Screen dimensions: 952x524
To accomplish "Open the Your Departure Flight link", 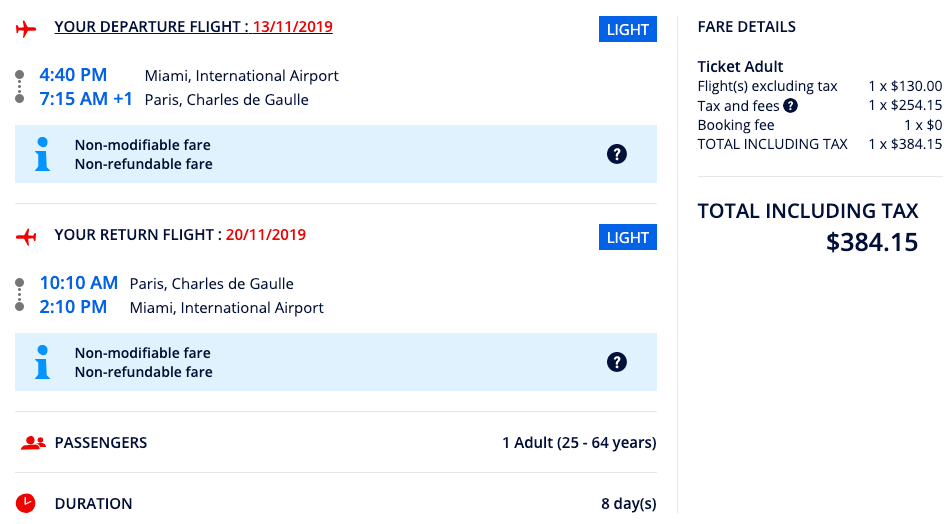I will [150, 27].
